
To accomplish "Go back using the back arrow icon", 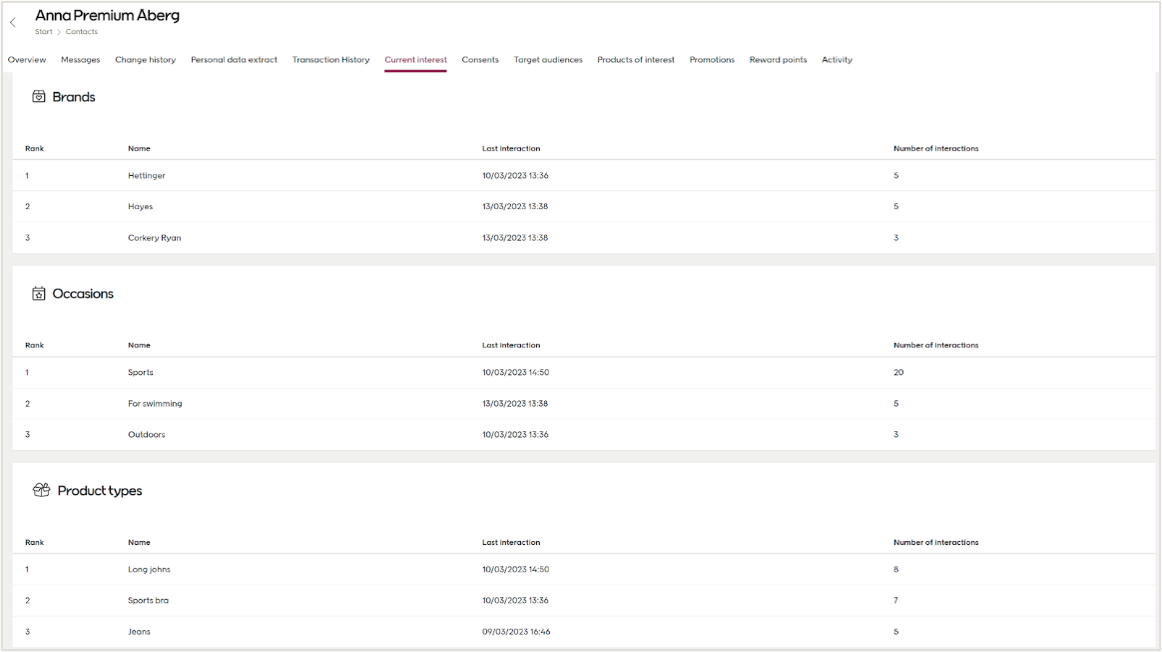I will (13, 20).
